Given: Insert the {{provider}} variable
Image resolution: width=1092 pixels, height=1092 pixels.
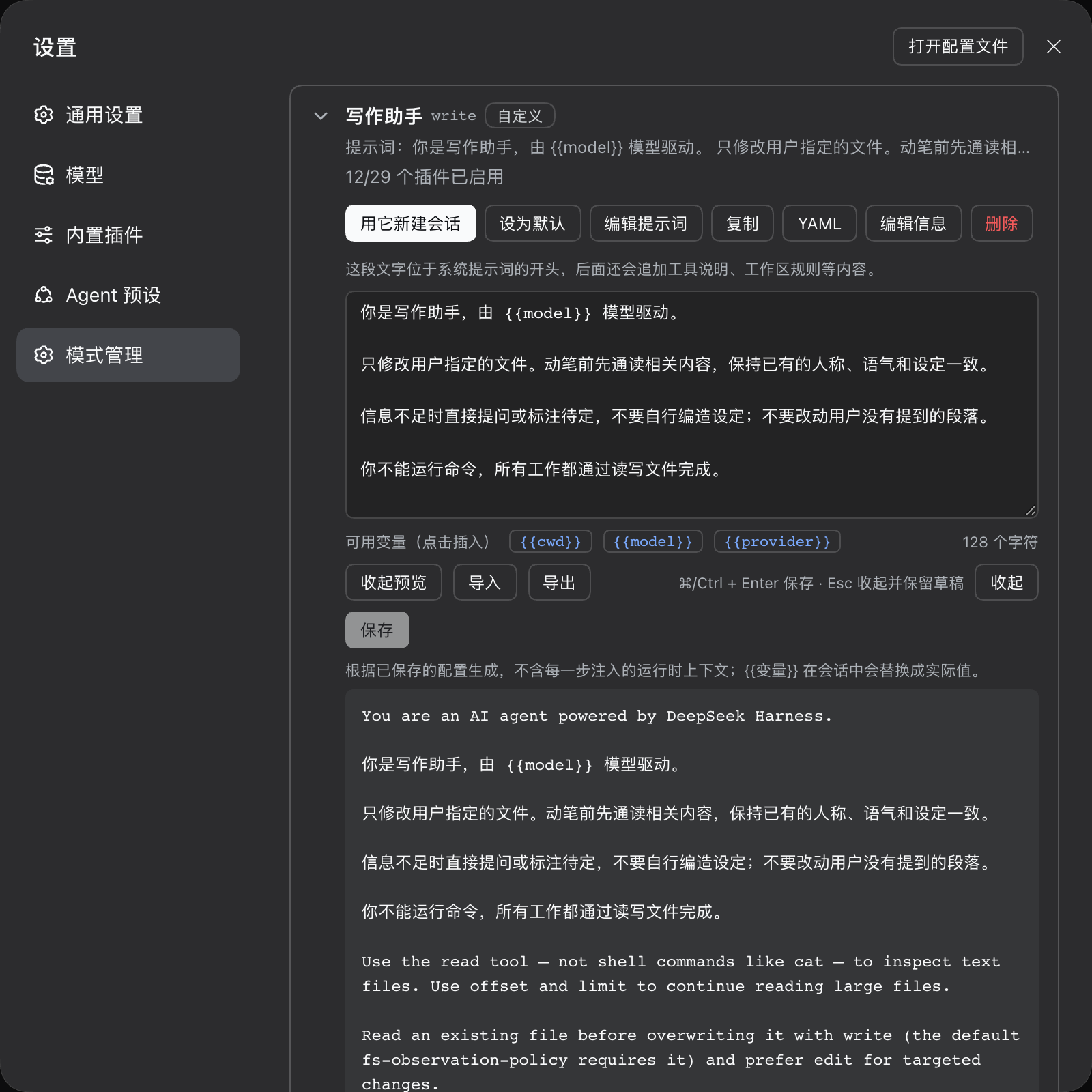Looking at the screenshot, I should pos(777,542).
